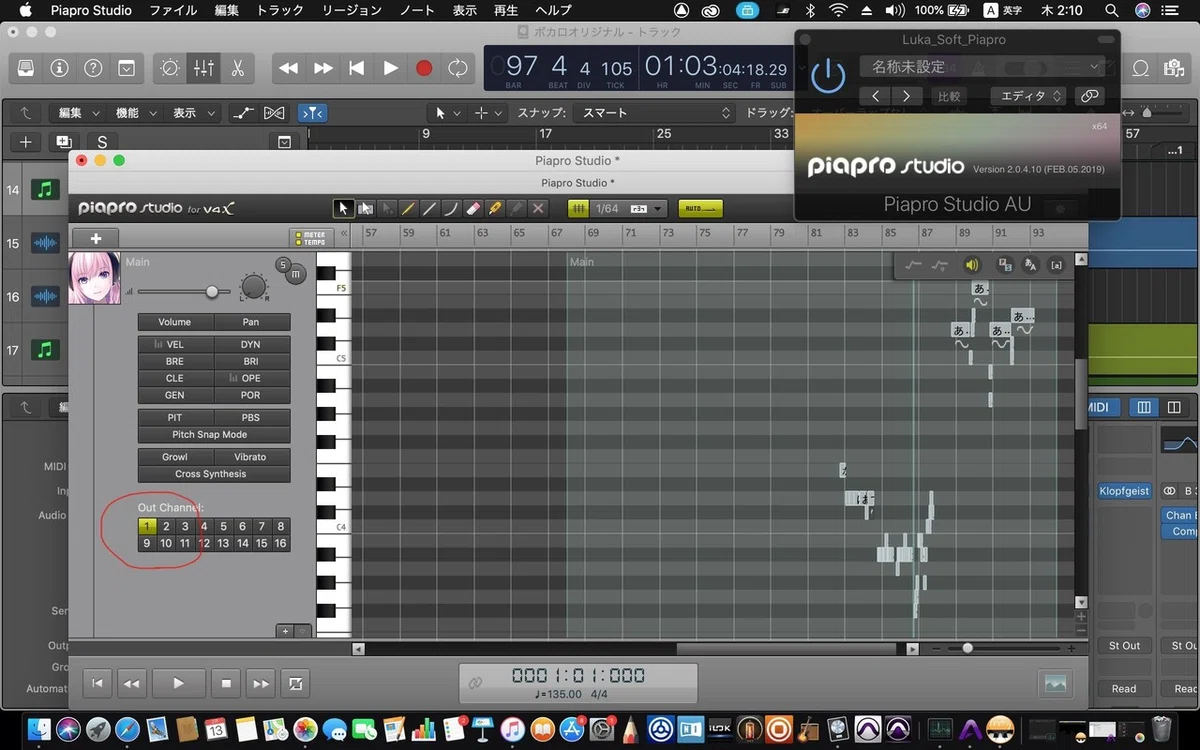This screenshot has height=750, width=1200.
Task: Select the eraser tool
Action: tap(474, 208)
